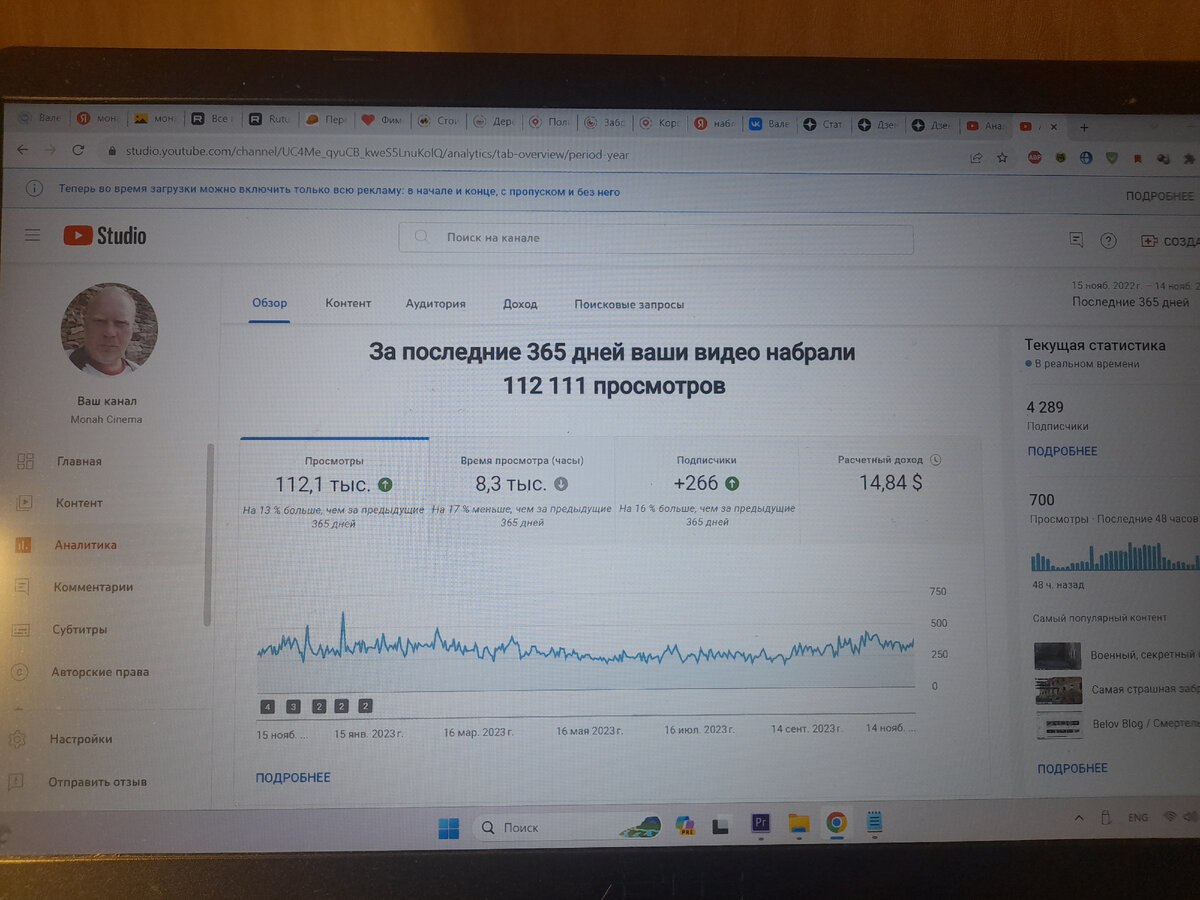The image size is (1200, 900).
Task: Switch to the 'Стат' browser tab
Action: (823, 125)
